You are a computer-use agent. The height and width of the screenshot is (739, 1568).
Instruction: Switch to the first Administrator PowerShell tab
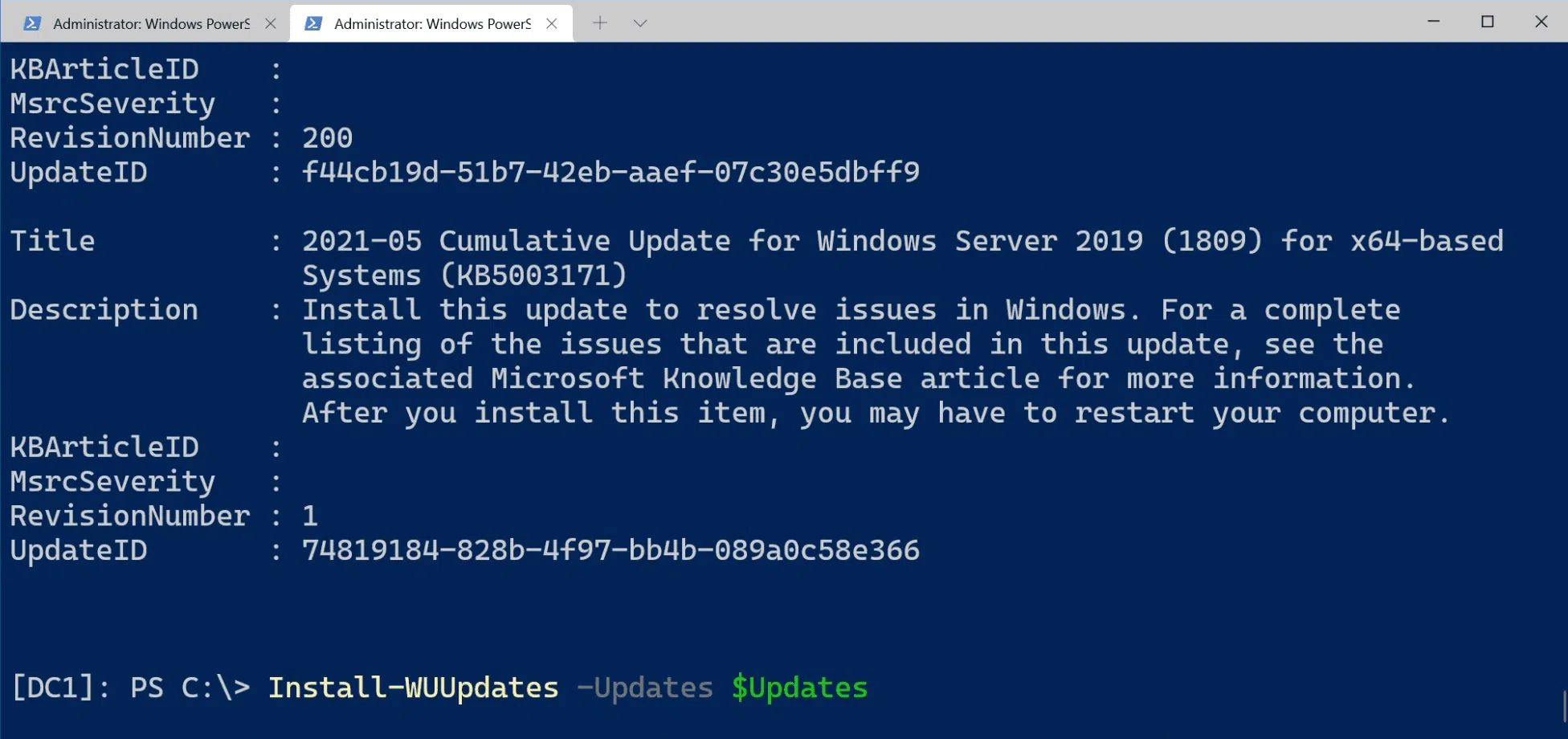pyautogui.click(x=151, y=23)
